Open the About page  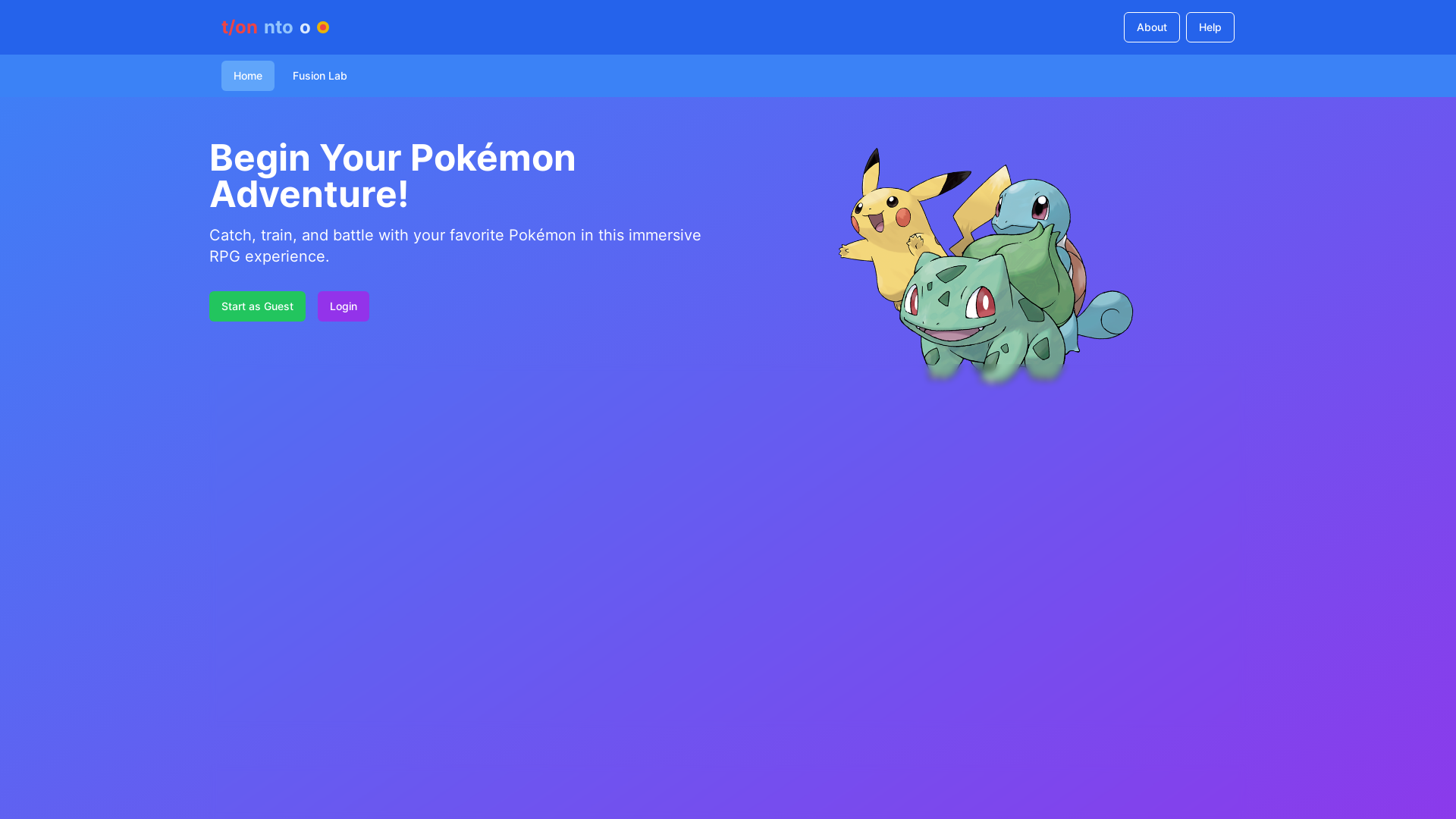click(x=1151, y=27)
